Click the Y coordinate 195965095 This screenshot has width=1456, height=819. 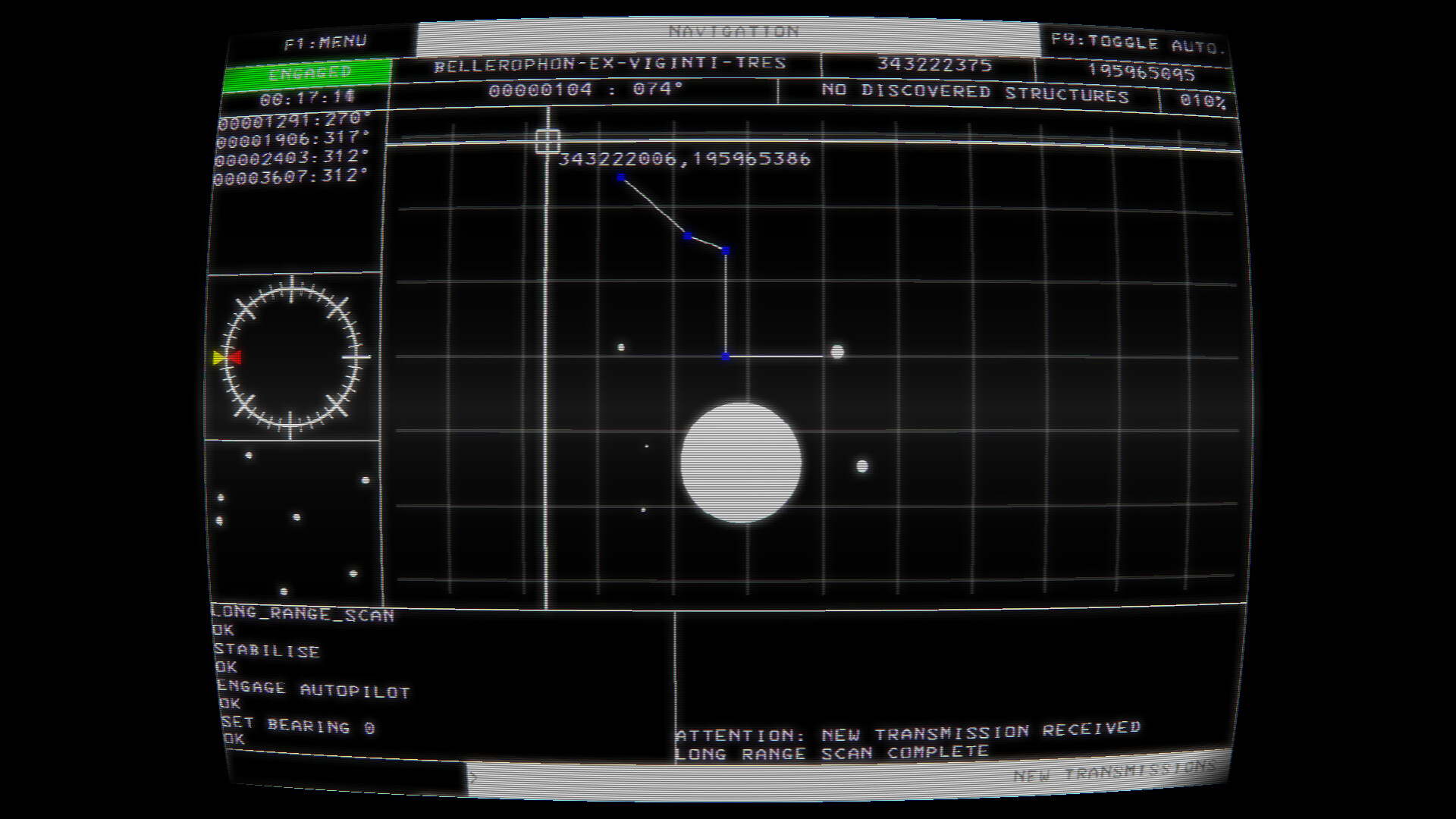click(x=1141, y=73)
